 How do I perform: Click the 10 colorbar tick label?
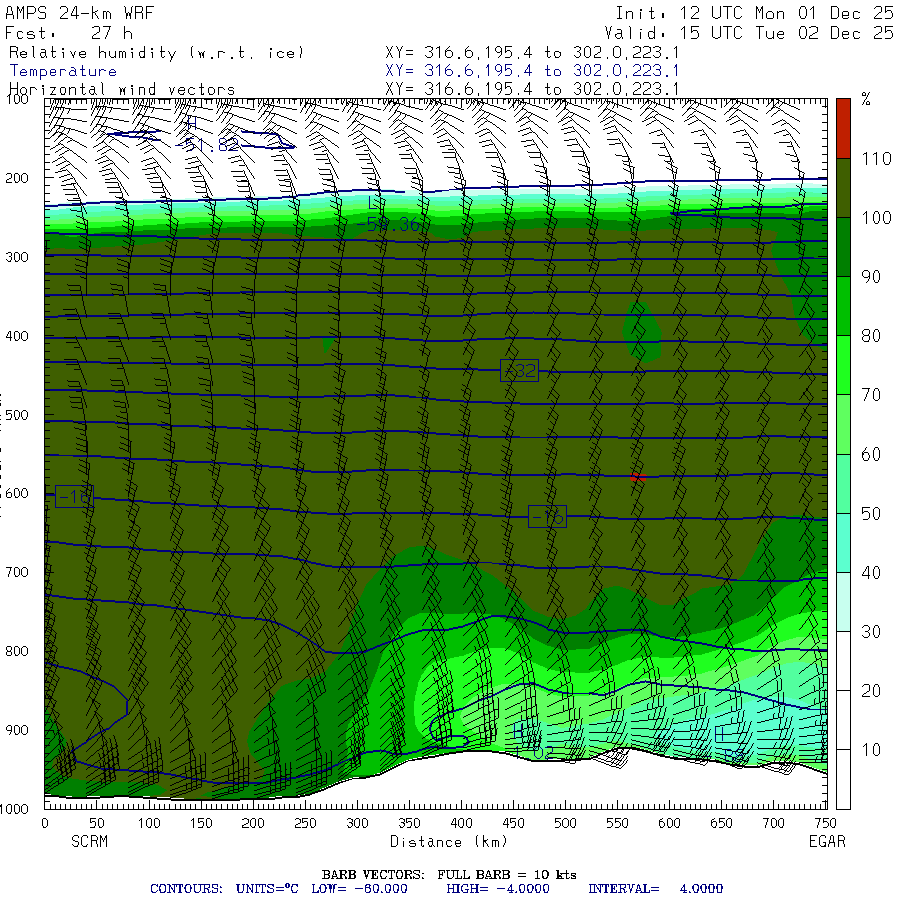click(x=871, y=750)
